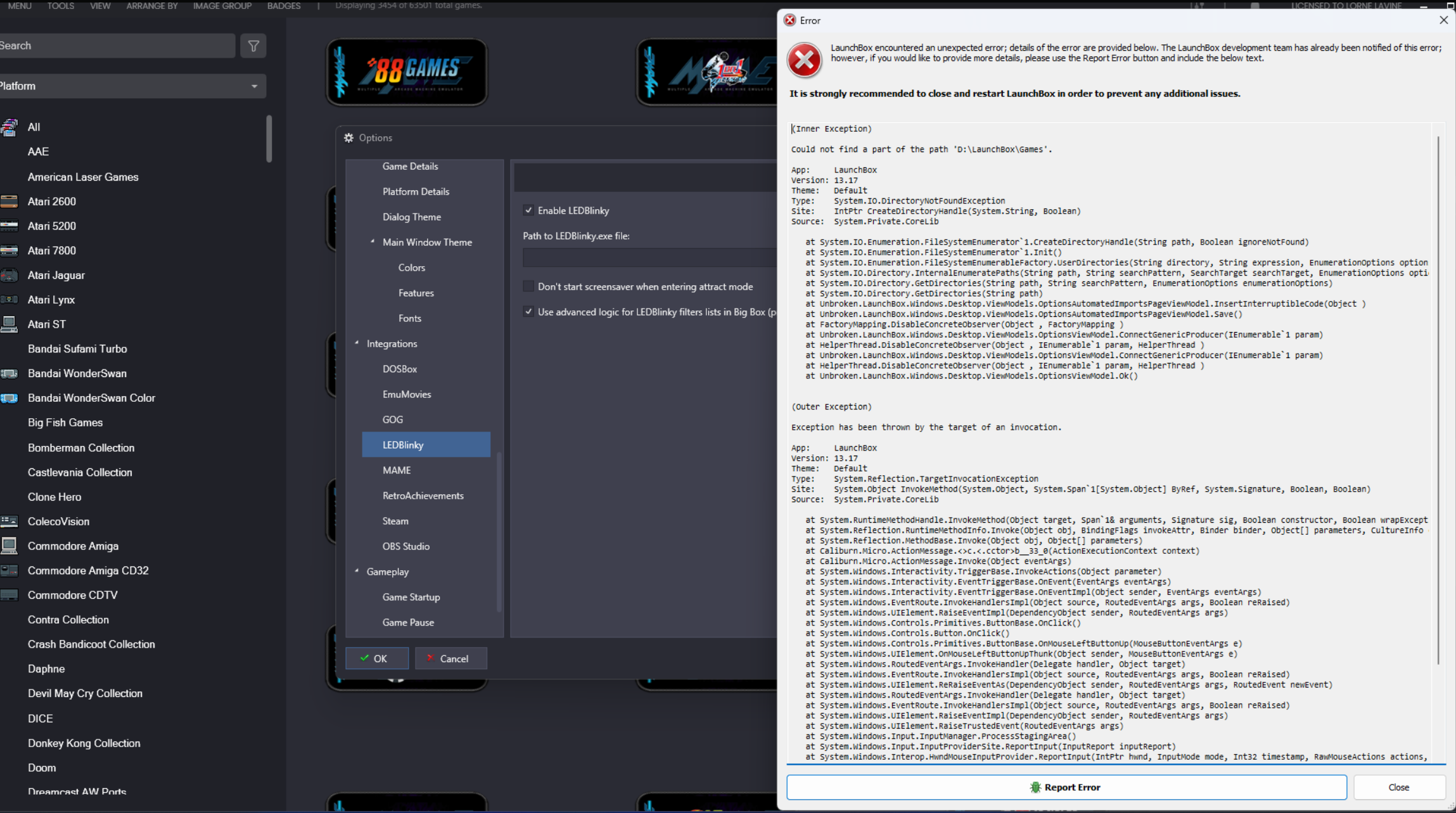Uncheck the Enable LEDBlinky checkbox

click(528, 210)
